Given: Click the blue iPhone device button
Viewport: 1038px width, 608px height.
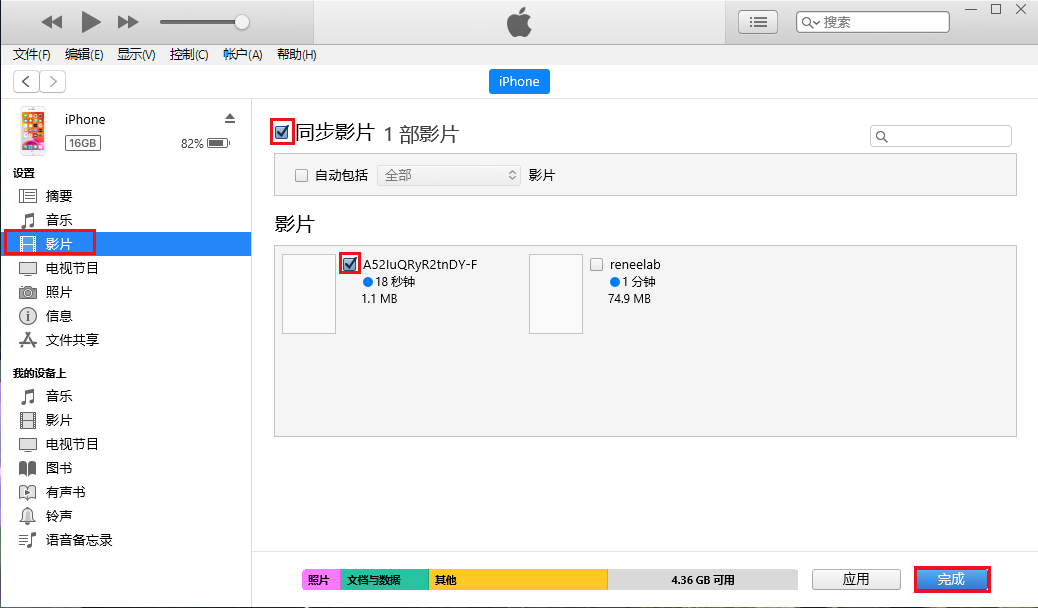Looking at the screenshot, I should pos(519,81).
